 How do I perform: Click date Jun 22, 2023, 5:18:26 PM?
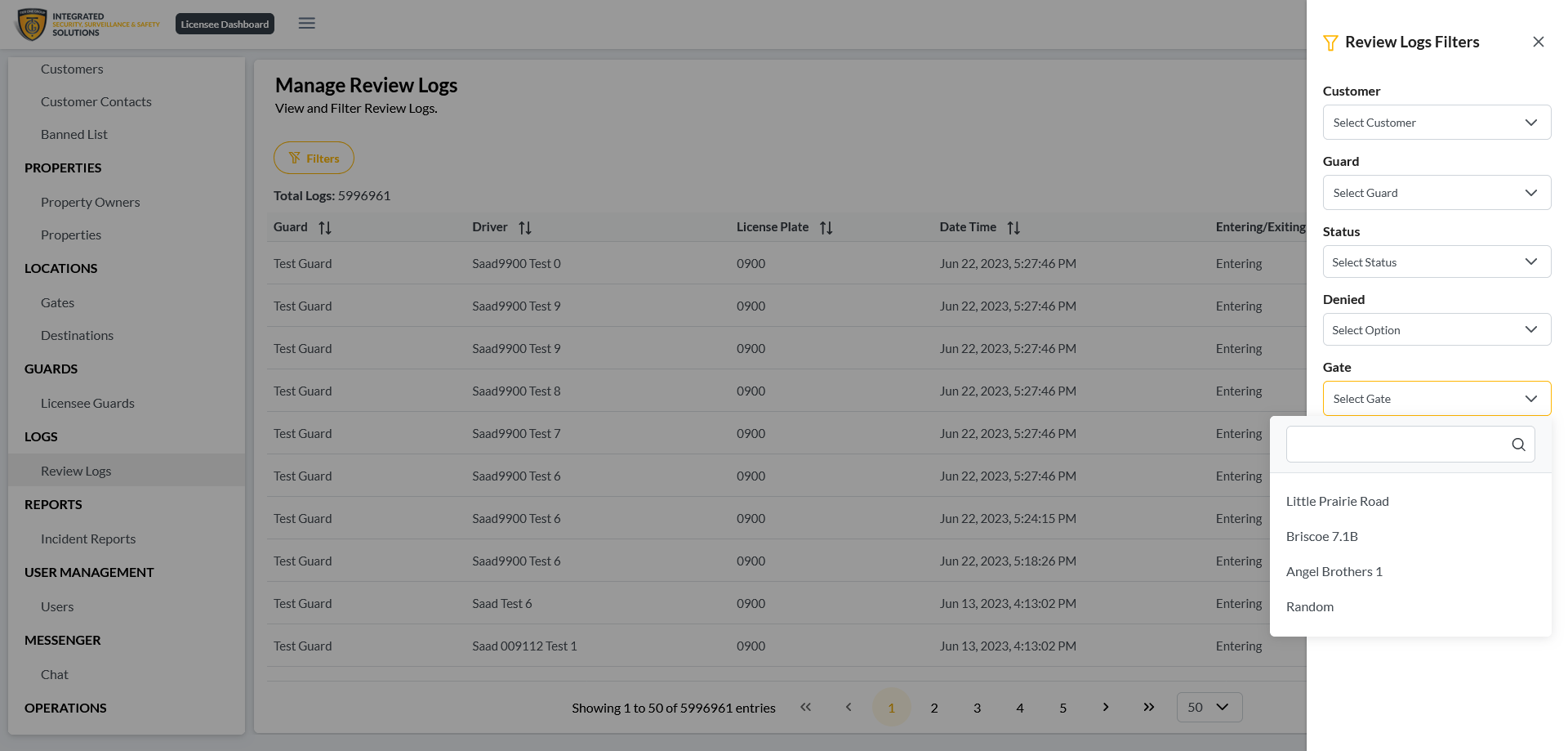click(1008, 561)
